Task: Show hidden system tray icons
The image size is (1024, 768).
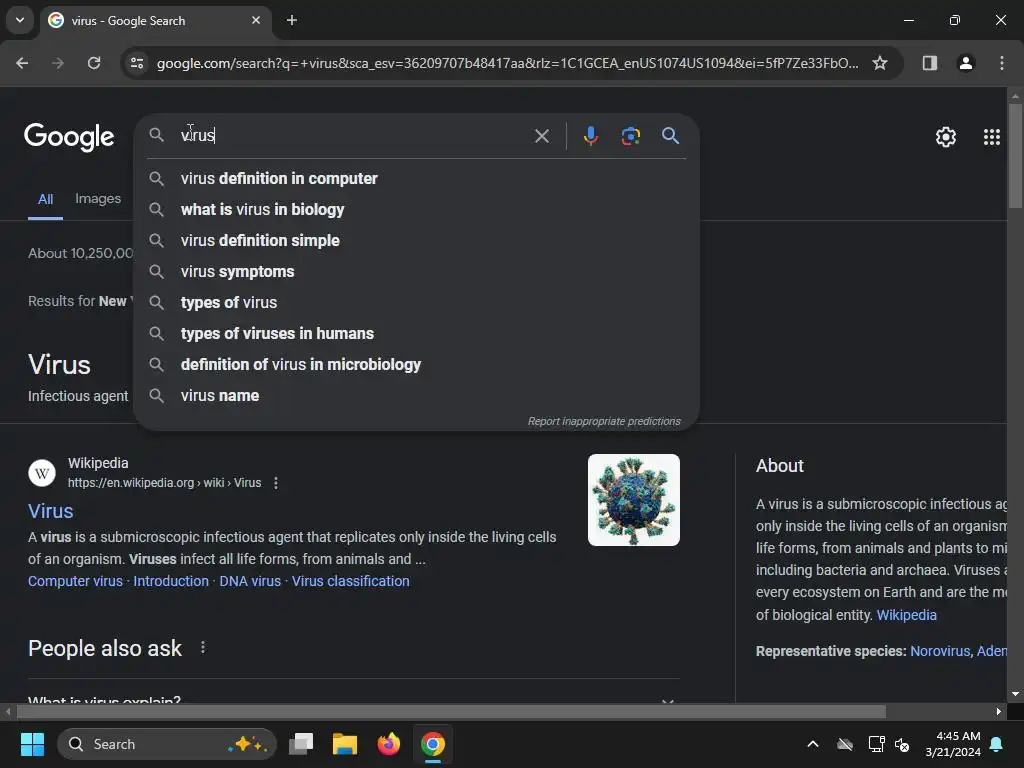Action: click(813, 744)
